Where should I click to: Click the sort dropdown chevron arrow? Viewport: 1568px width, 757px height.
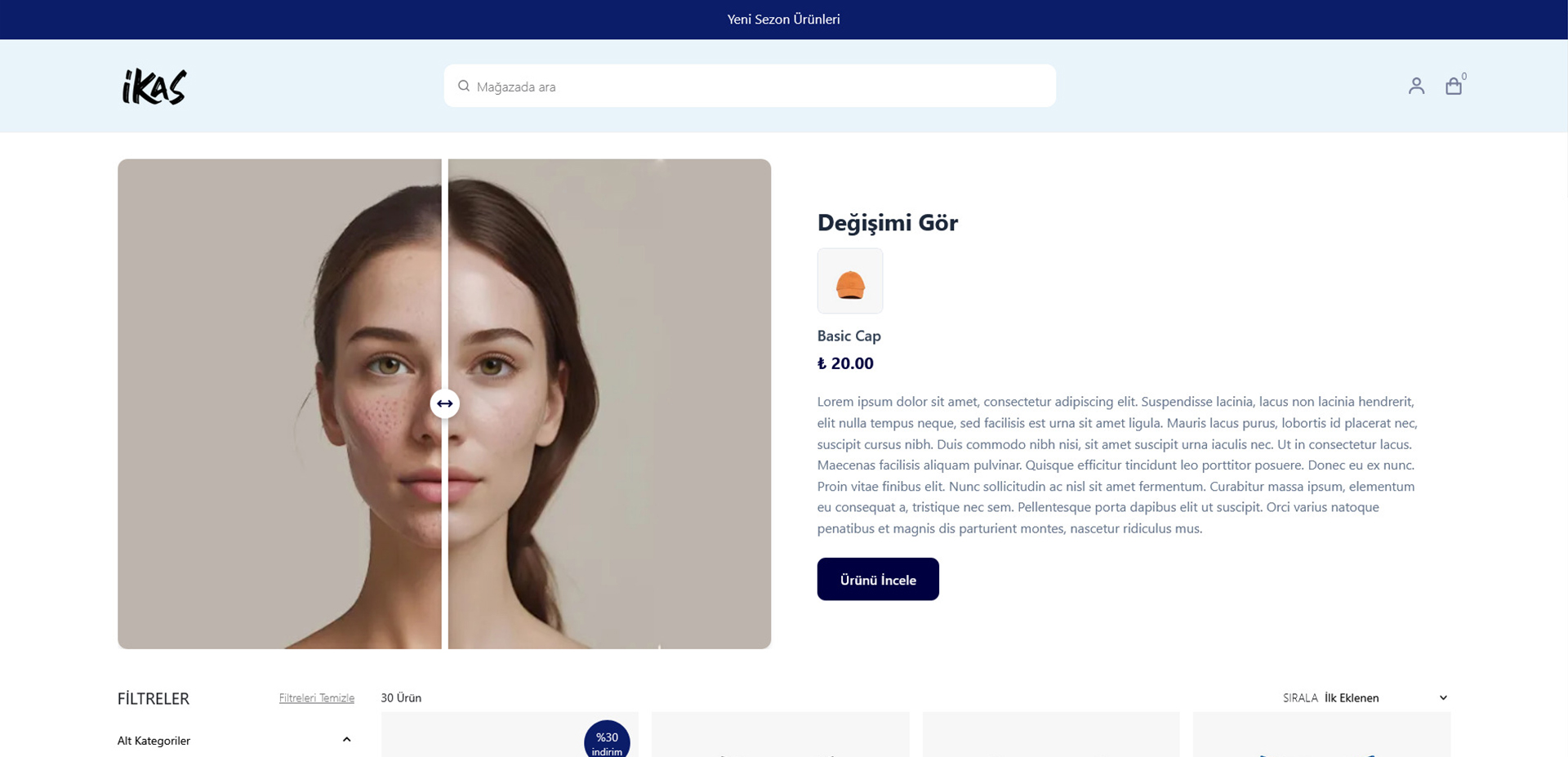pyautogui.click(x=1443, y=697)
